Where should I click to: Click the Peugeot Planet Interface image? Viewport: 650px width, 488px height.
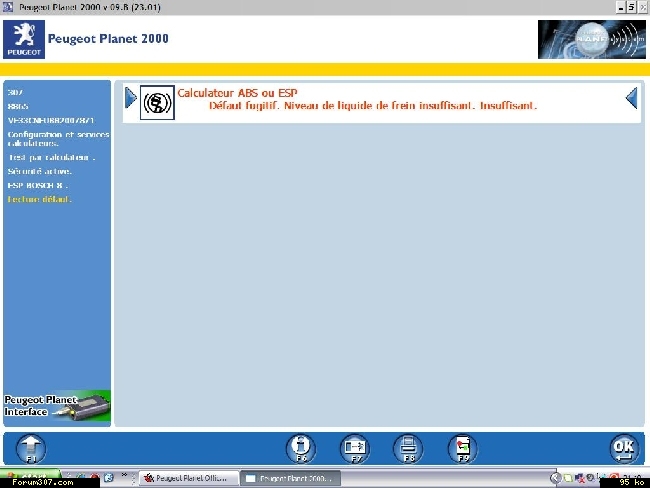click(57, 408)
